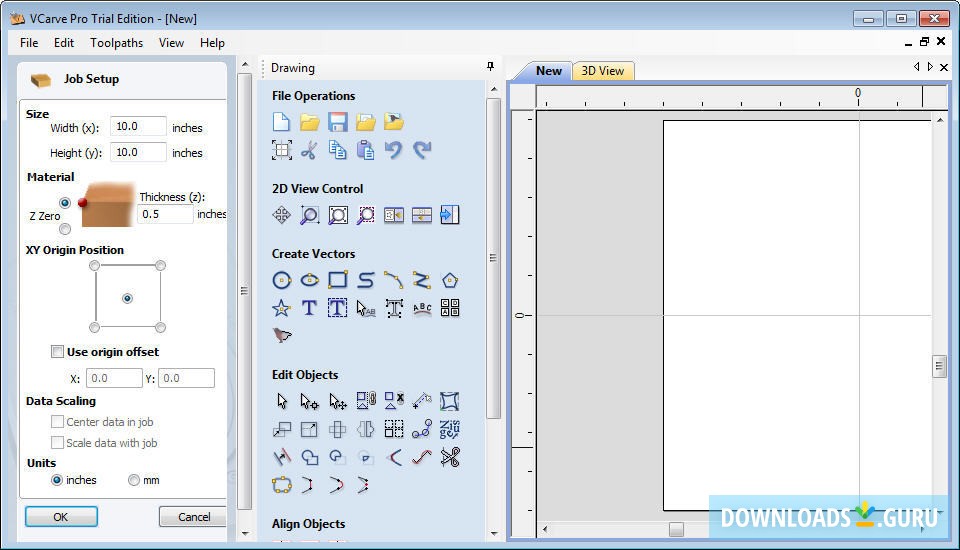Set XY origin to top-left corner
The height and width of the screenshot is (550, 960).
click(94, 265)
